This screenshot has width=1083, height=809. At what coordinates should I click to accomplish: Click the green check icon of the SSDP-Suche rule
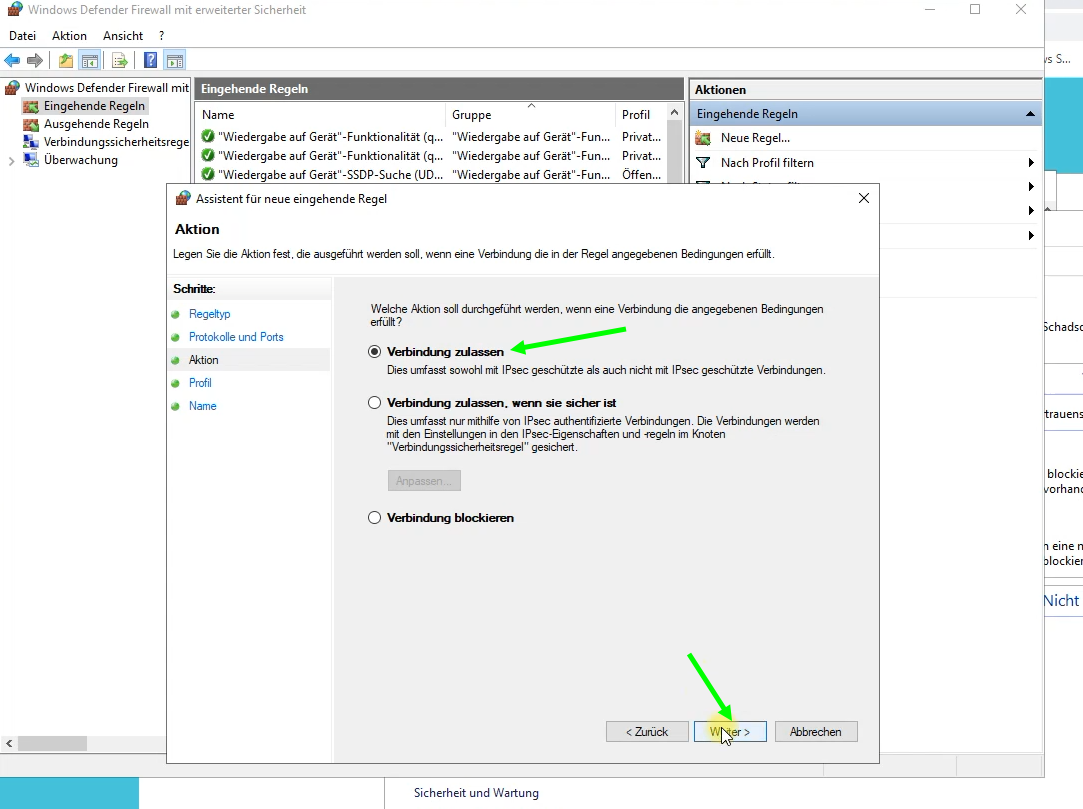[x=207, y=175]
